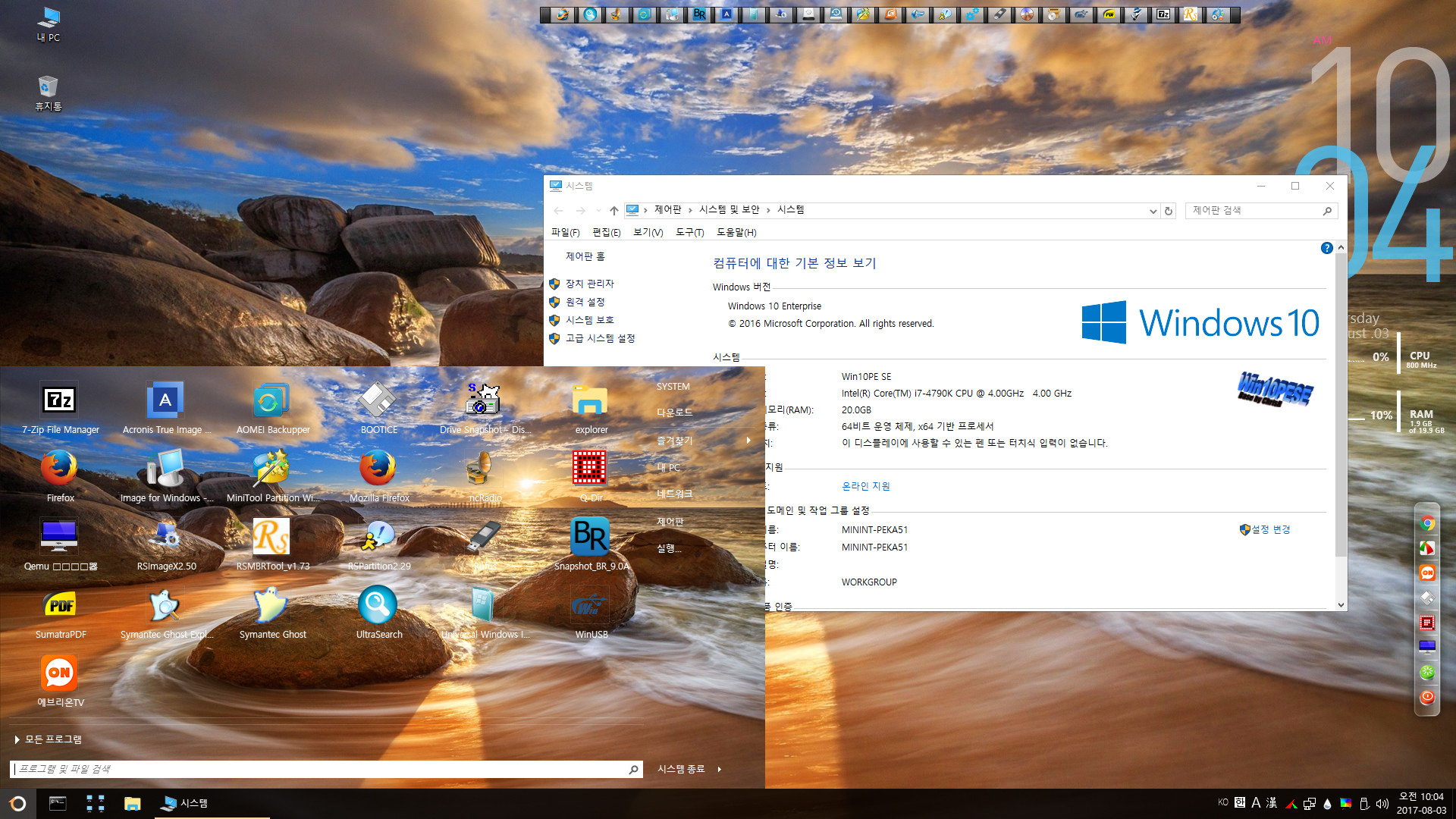Click the volume icon in system tray
Screen dimensions: 1456x819
tap(1382, 804)
